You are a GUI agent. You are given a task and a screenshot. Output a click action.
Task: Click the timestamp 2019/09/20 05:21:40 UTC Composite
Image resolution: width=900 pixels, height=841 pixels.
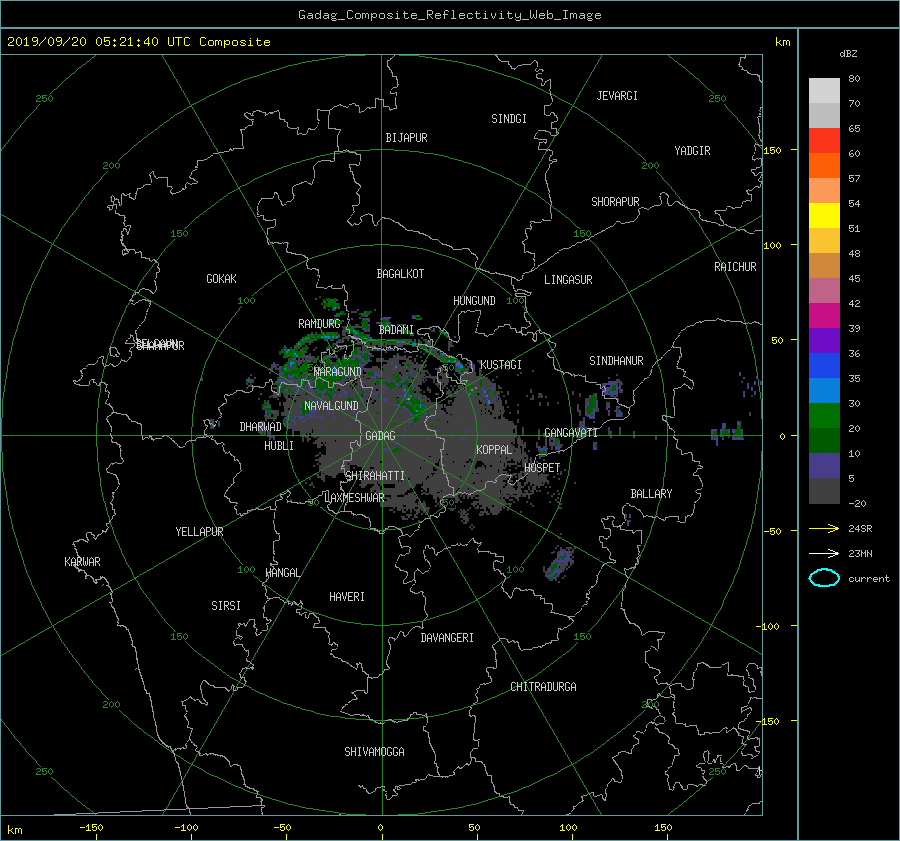(x=138, y=42)
